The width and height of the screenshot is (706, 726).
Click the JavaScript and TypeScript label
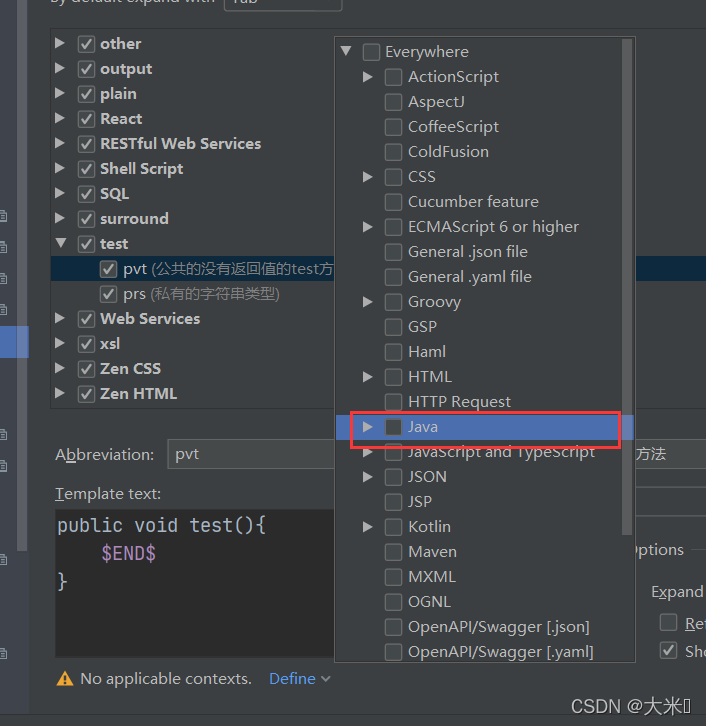pyautogui.click(x=501, y=453)
